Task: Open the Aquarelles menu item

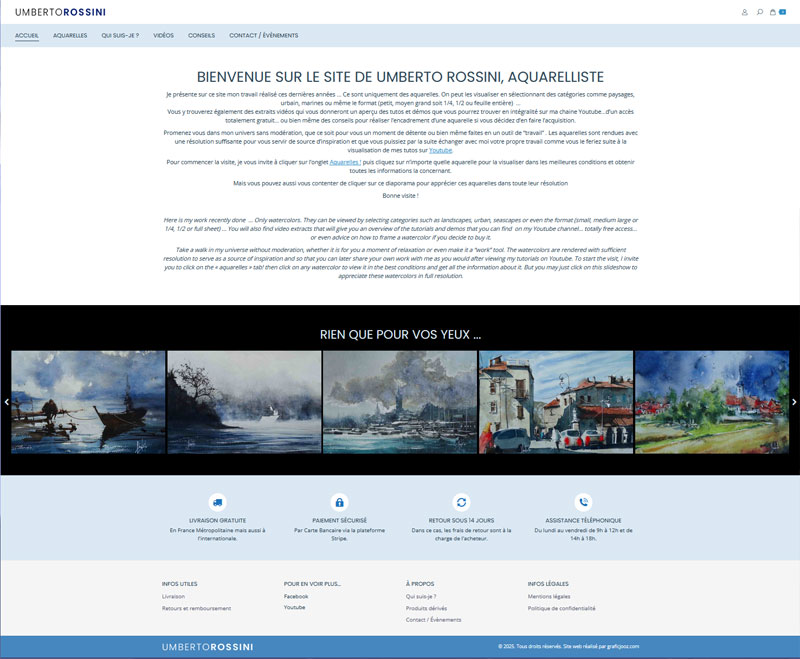Action: point(70,35)
